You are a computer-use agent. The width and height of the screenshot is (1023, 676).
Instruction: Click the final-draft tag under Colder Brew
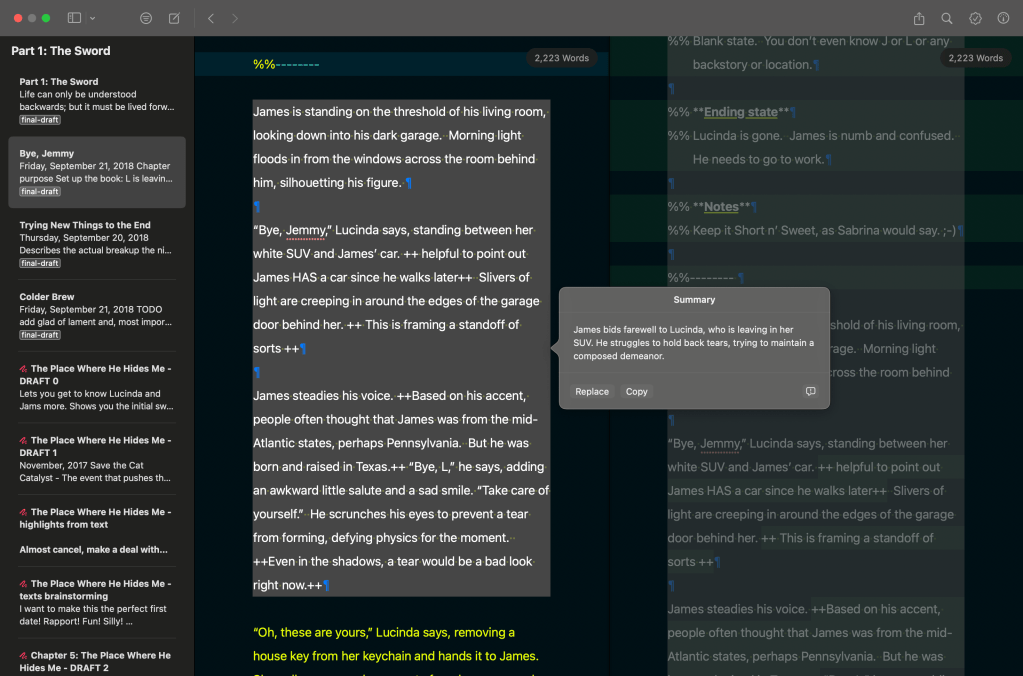(x=40, y=336)
